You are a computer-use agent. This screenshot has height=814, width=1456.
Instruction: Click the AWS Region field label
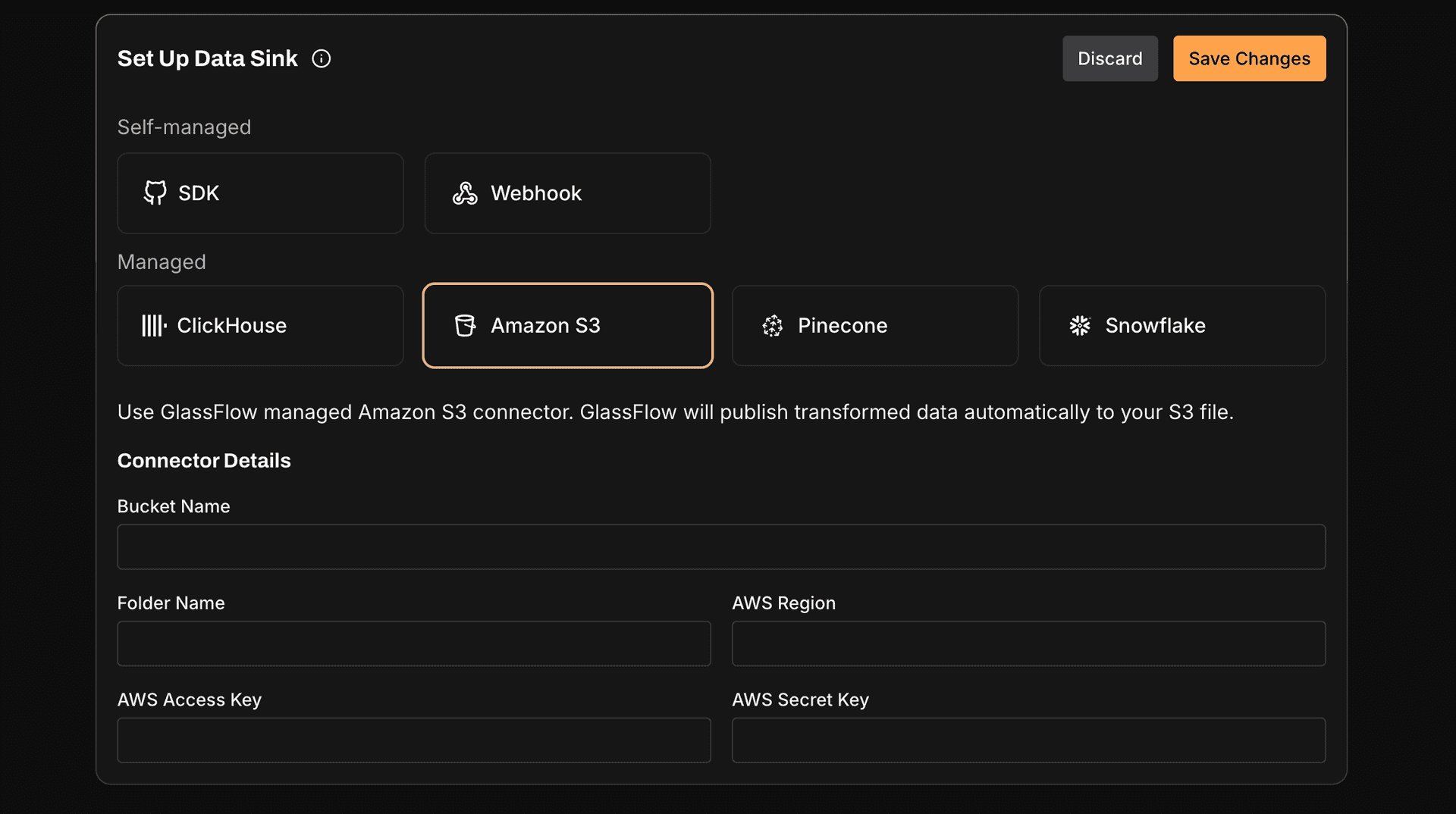click(783, 603)
